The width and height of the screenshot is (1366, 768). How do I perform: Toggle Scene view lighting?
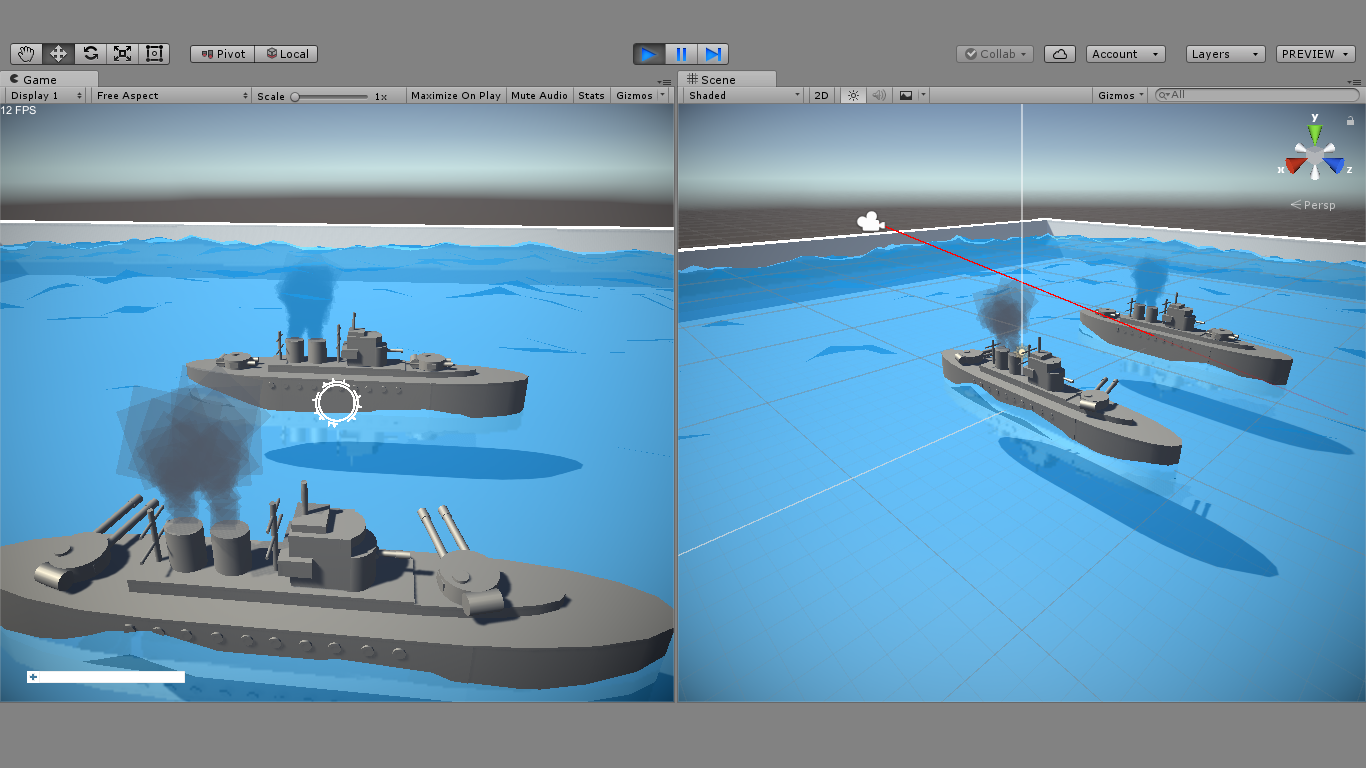pyautogui.click(x=853, y=96)
